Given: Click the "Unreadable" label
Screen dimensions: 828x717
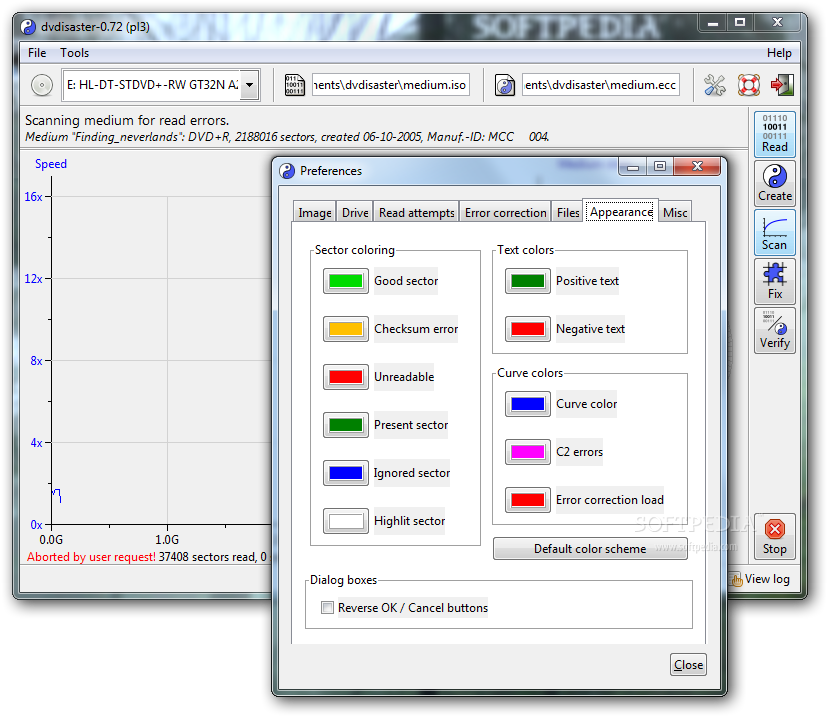Looking at the screenshot, I should [404, 377].
